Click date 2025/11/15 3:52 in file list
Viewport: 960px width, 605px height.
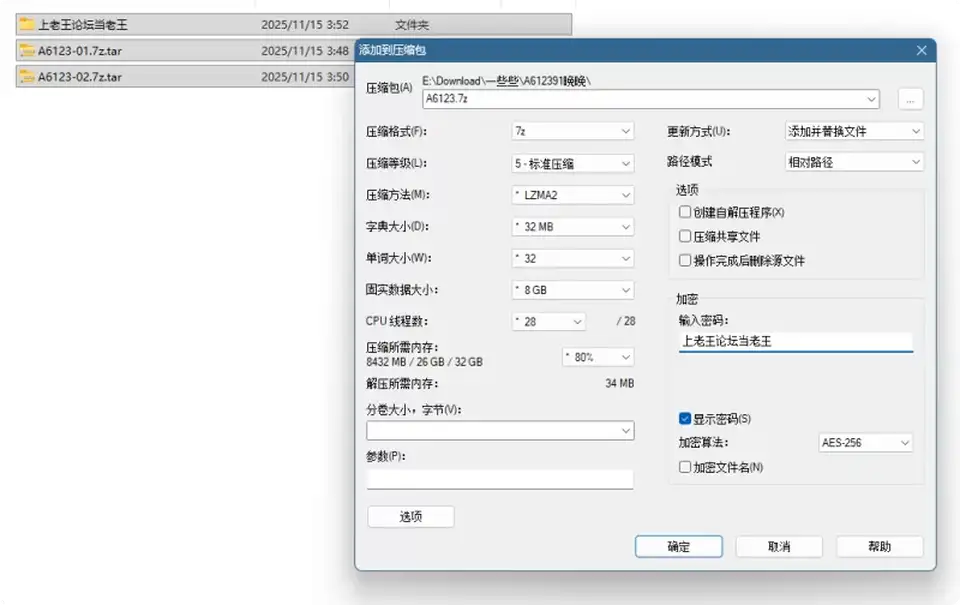305,24
